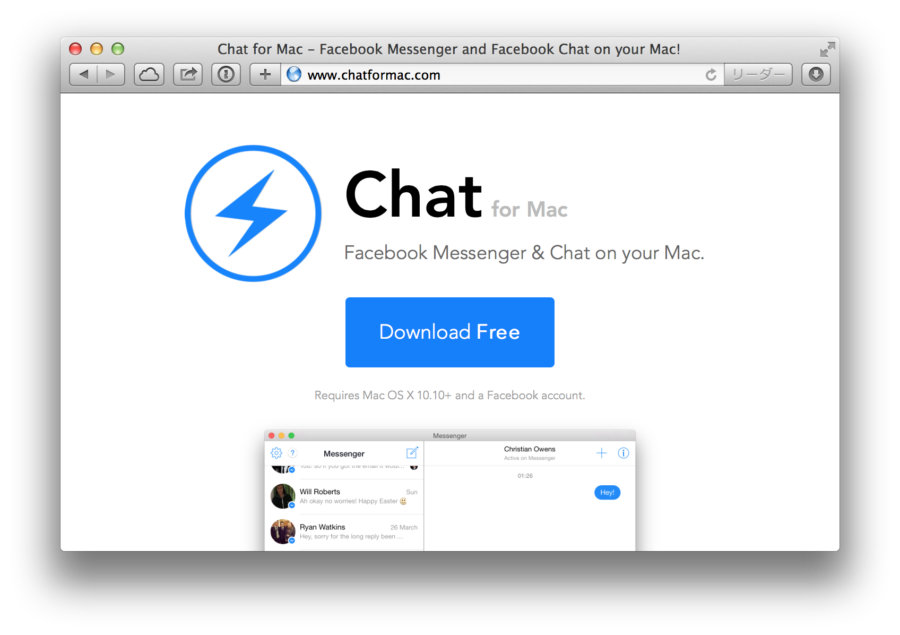Minimize the Safari window with yellow button
Viewport: 900px width, 635px height.
click(x=96, y=49)
